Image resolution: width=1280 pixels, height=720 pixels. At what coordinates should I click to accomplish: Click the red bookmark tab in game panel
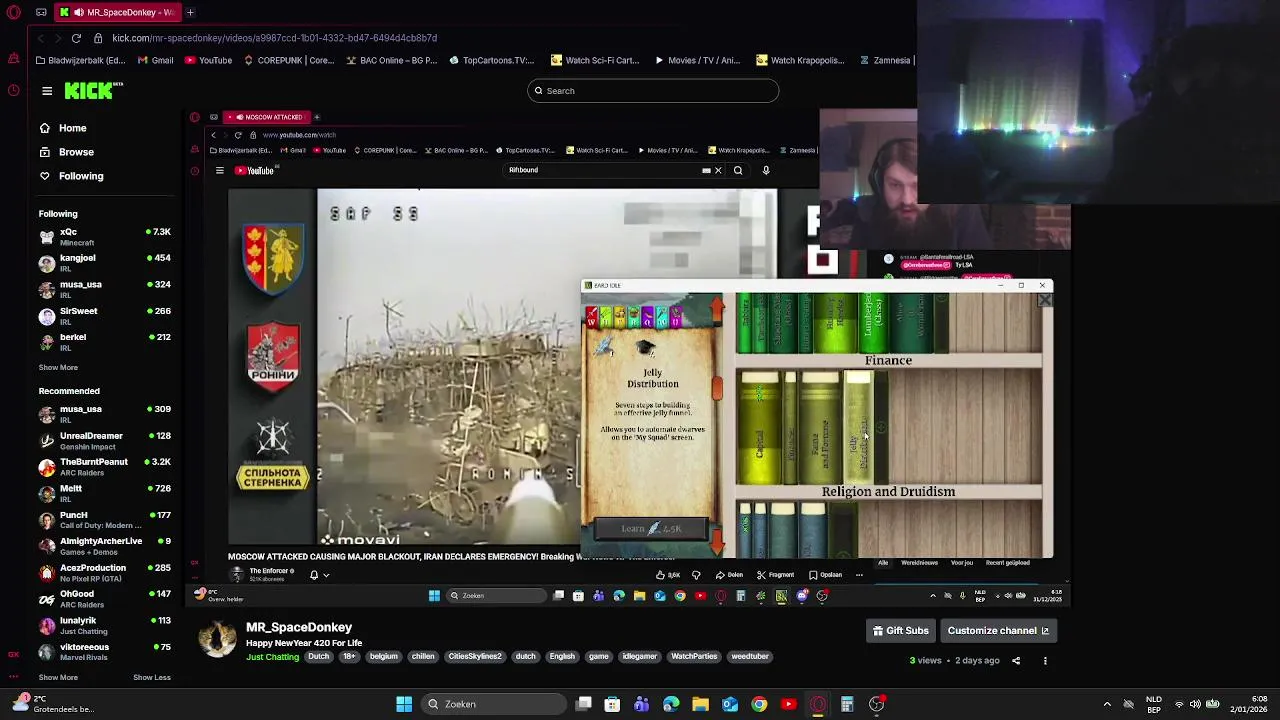click(591, 319)
